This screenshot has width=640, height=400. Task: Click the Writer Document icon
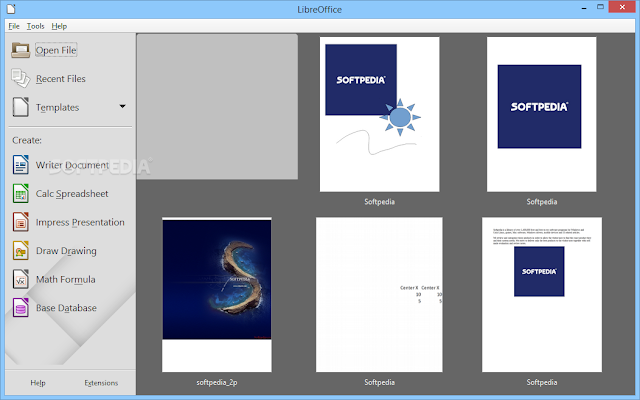point(20,164)
